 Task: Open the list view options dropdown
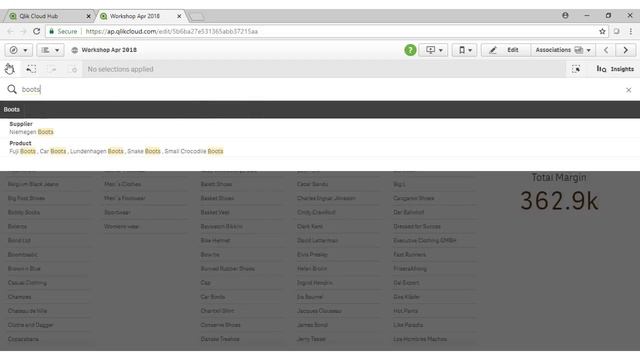(x=50, y=50)
